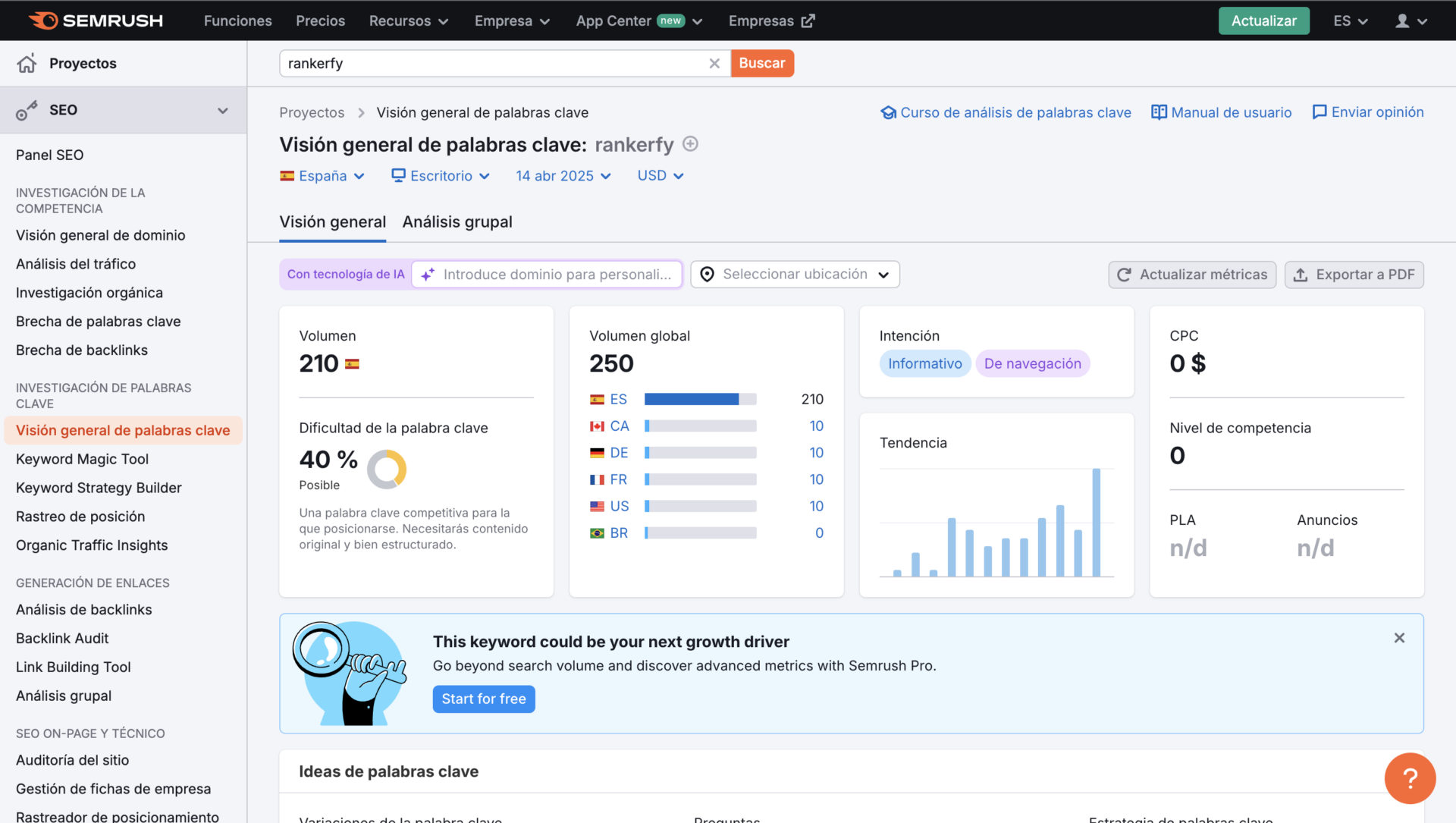This screenshot has width=1456, height=823.
Task: Click the Start for free button
Action: (484, 699)
